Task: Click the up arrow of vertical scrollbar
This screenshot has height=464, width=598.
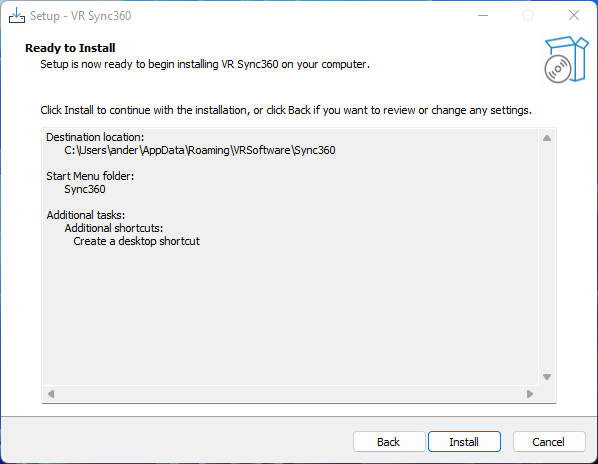Action: (x=547, y=138)
